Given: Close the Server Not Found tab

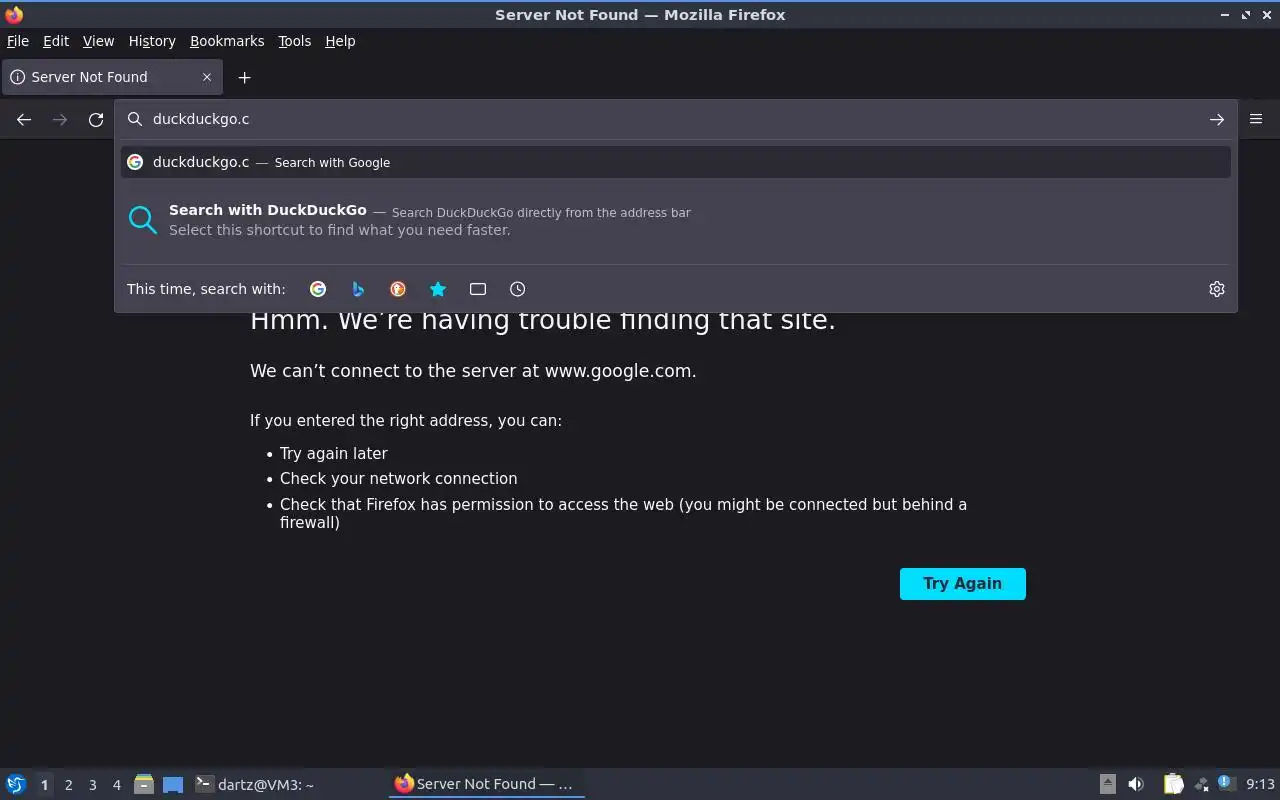Looking at the screenshot, I should point(207,77).
